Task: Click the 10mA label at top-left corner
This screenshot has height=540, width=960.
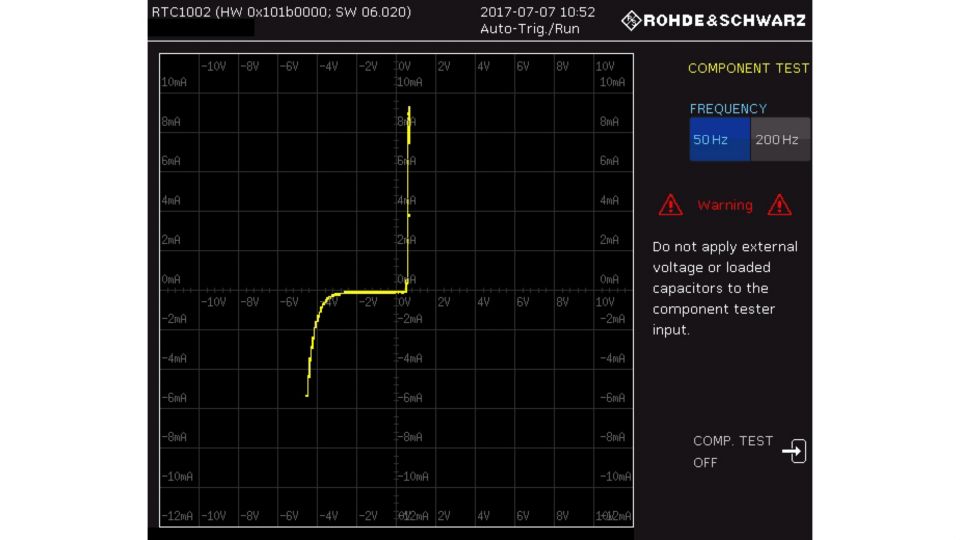Action: point(173,82)
